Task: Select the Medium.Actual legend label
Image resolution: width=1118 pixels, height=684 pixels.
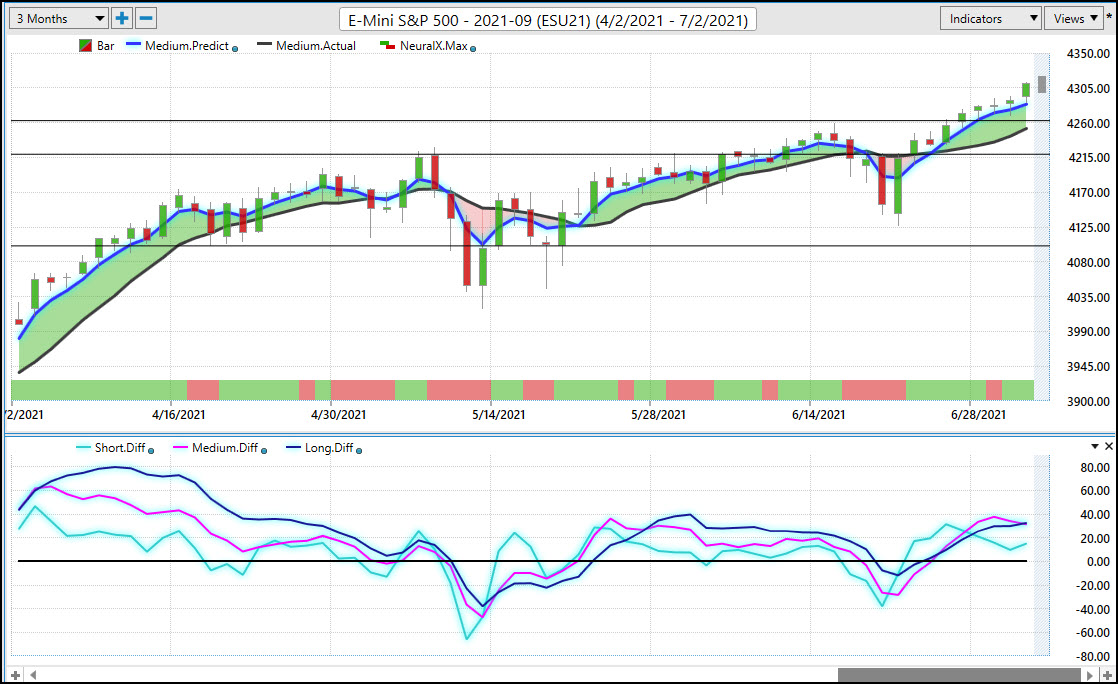Action: pyautogui.click(x=316, y=46)
